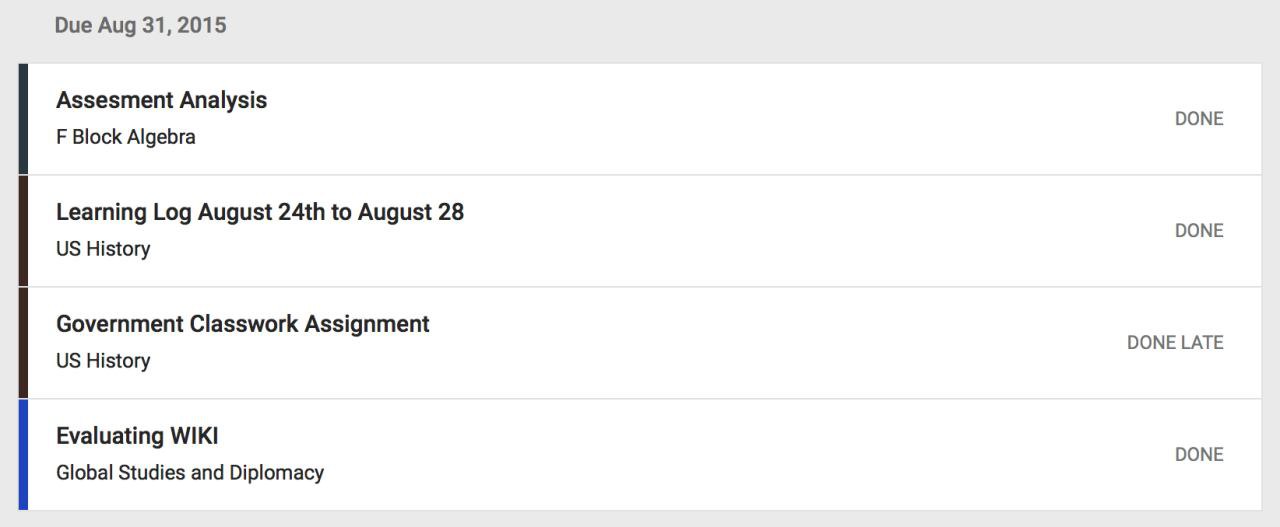Open the Assesment Analysis assignment
The image size is (1280, 527).
coord(161,100)
